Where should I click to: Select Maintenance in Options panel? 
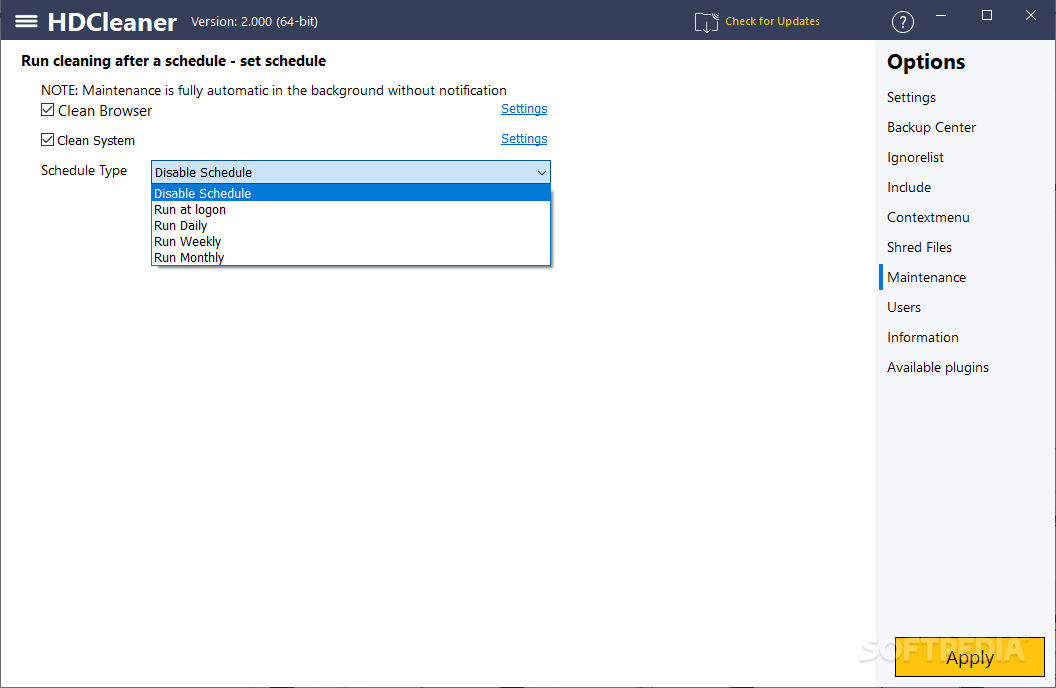click(x=926, y=277)
